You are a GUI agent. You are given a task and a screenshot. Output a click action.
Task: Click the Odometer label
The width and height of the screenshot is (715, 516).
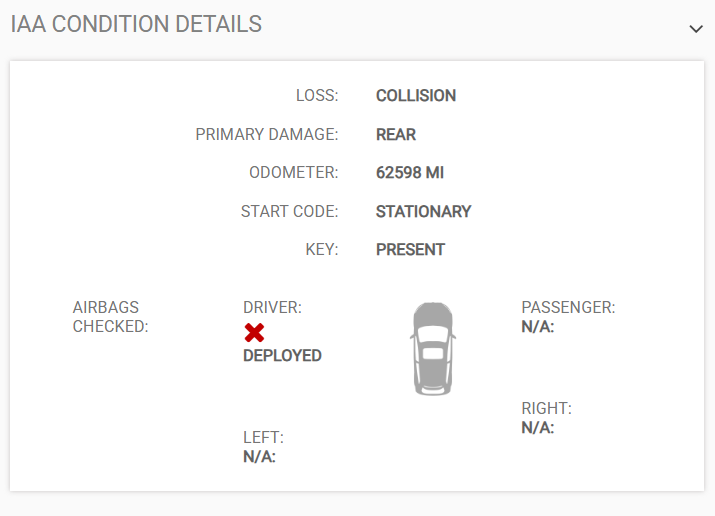pos(294,173)
